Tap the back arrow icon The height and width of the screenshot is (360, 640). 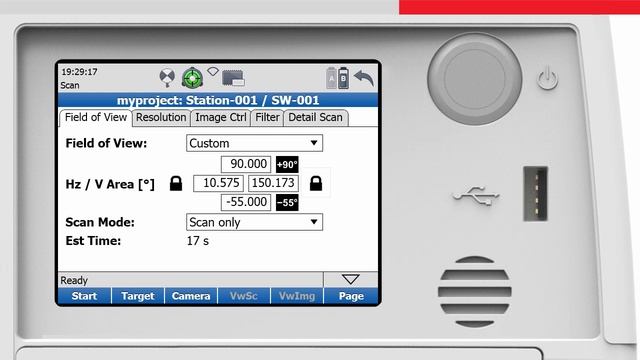[364, 78]
